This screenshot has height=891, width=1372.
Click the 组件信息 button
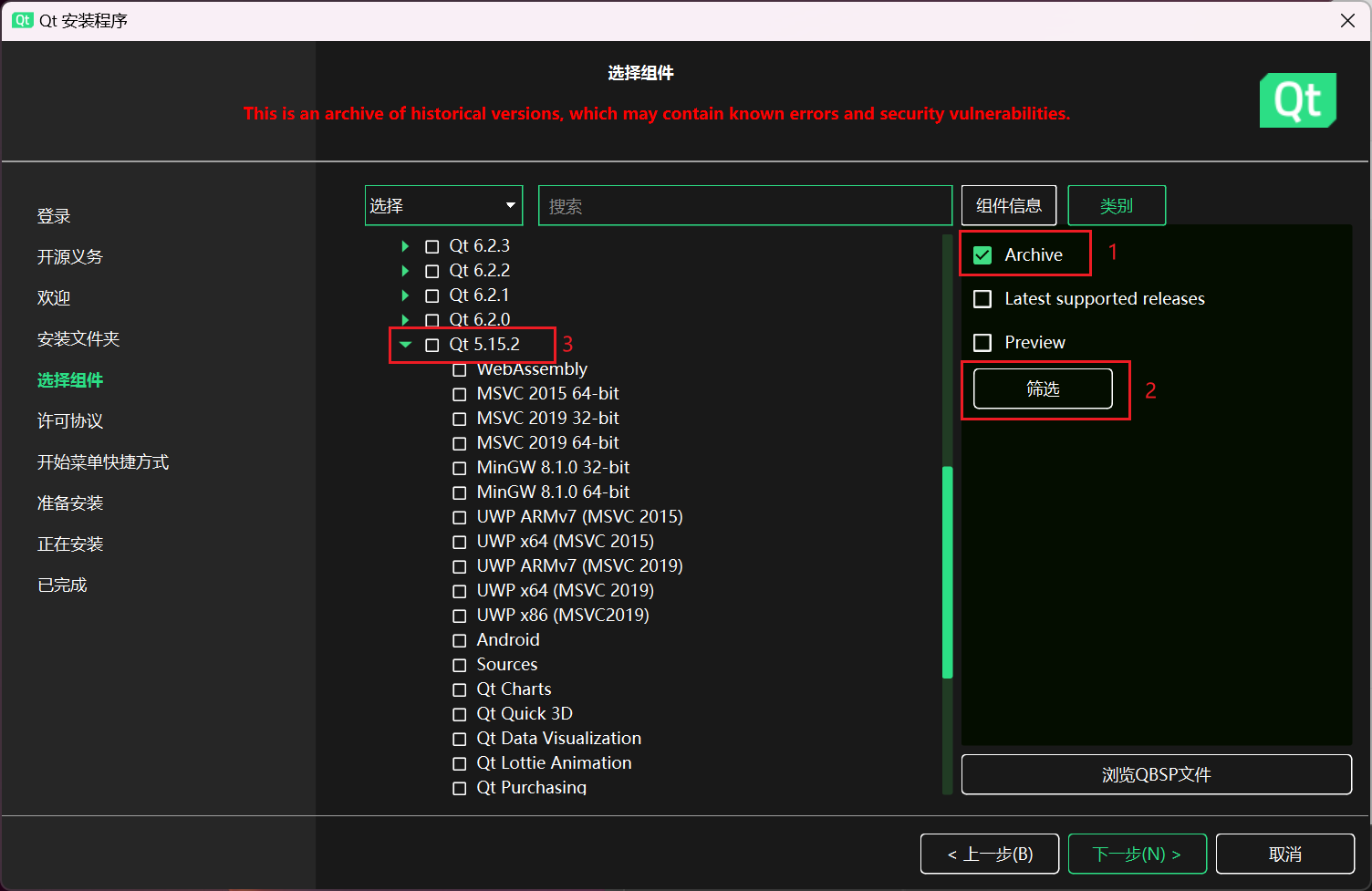(x=1009, y=205)
